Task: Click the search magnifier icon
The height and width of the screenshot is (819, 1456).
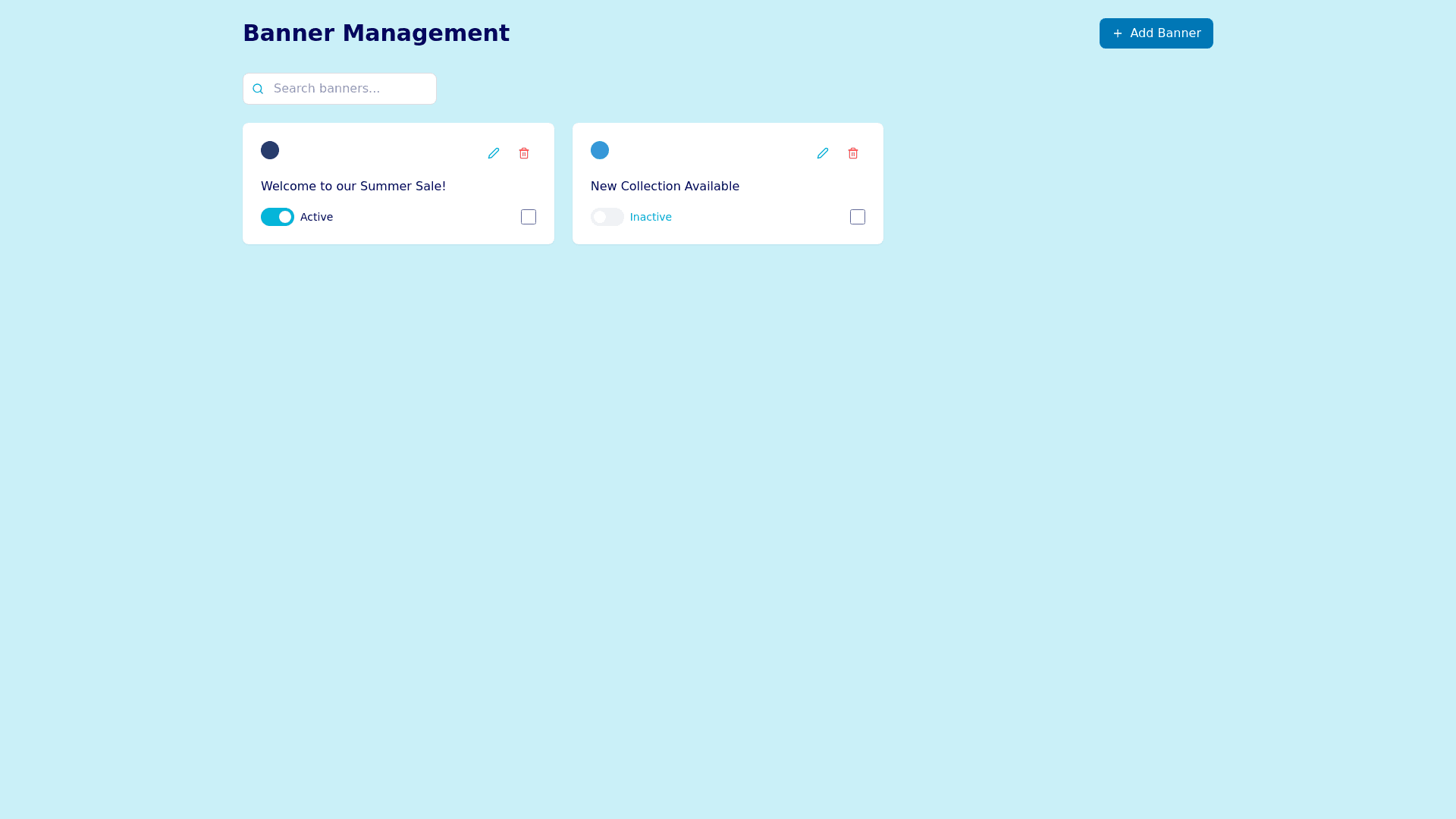Action: coord(258,89)
